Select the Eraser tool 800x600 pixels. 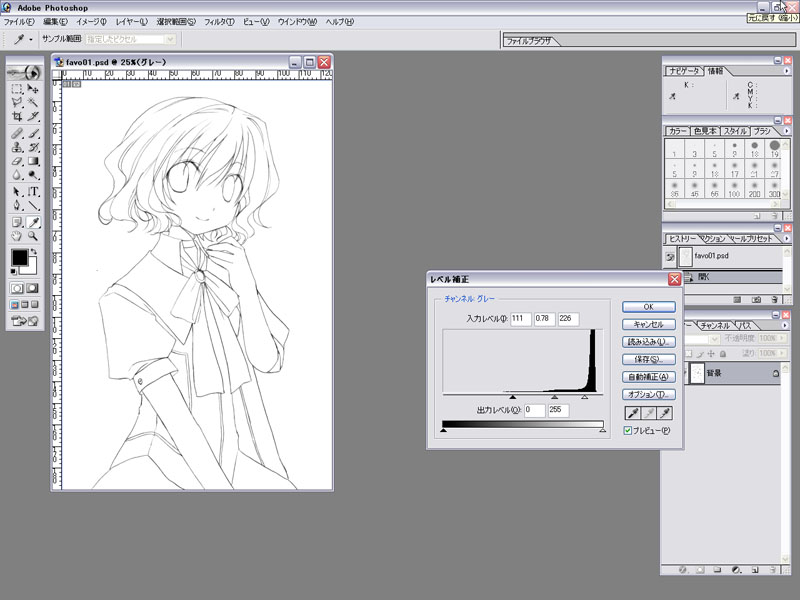[17, 161]
